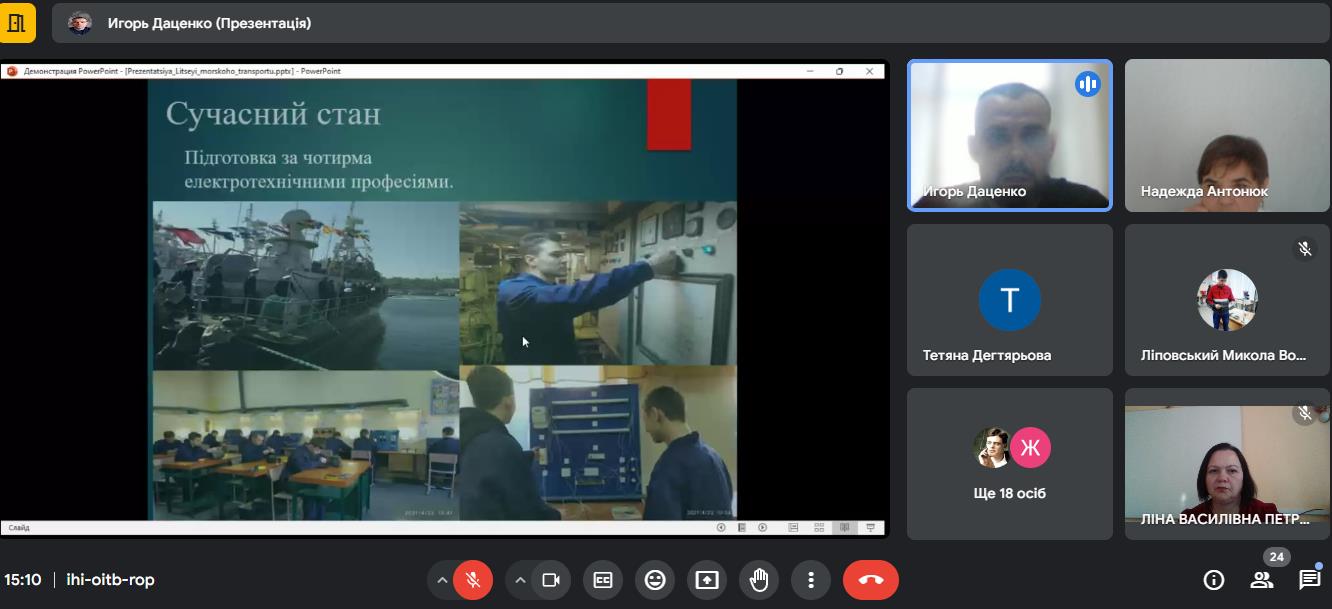Open more options three-dot menu

[811, 580]
